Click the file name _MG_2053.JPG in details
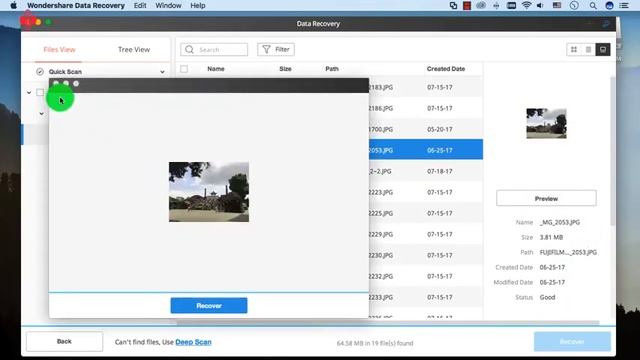640x360 pixels. coord(560,222)
